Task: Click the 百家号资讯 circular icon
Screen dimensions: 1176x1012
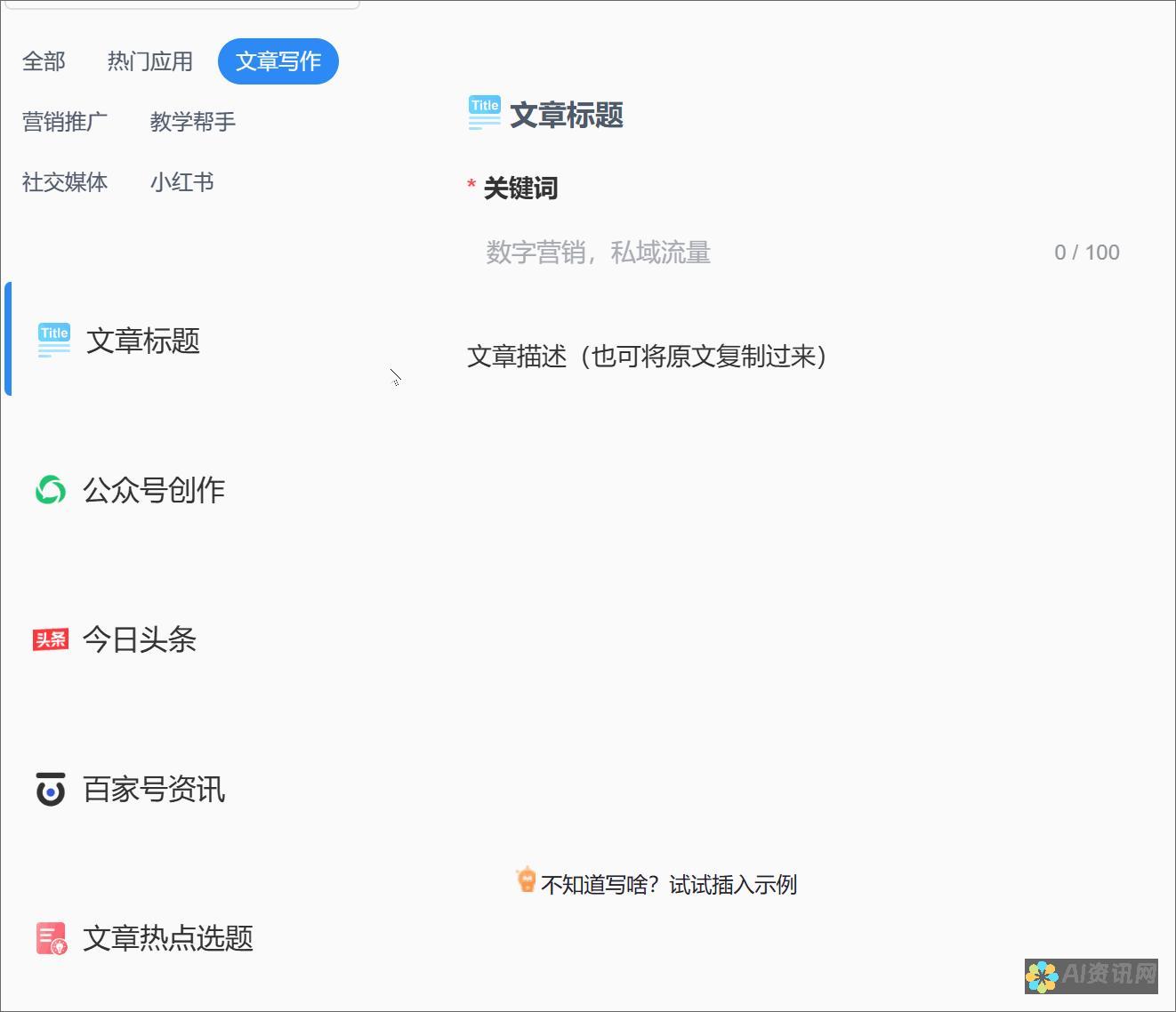Action: 51,789
